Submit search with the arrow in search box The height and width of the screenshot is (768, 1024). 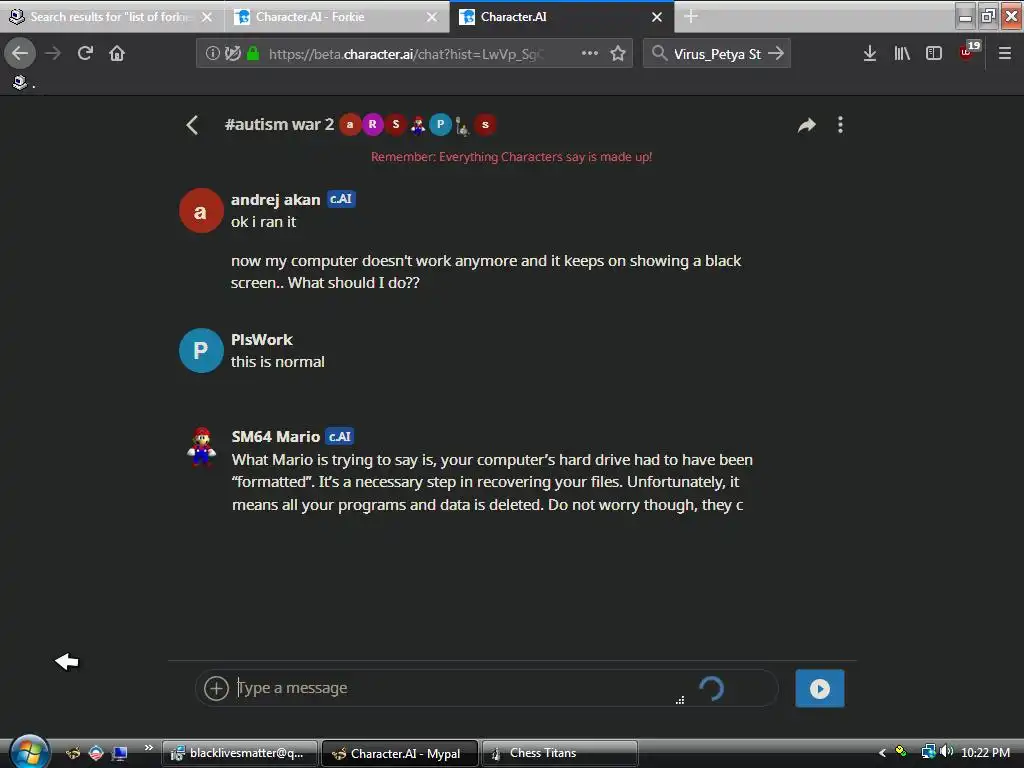click(x=776, y=53)
